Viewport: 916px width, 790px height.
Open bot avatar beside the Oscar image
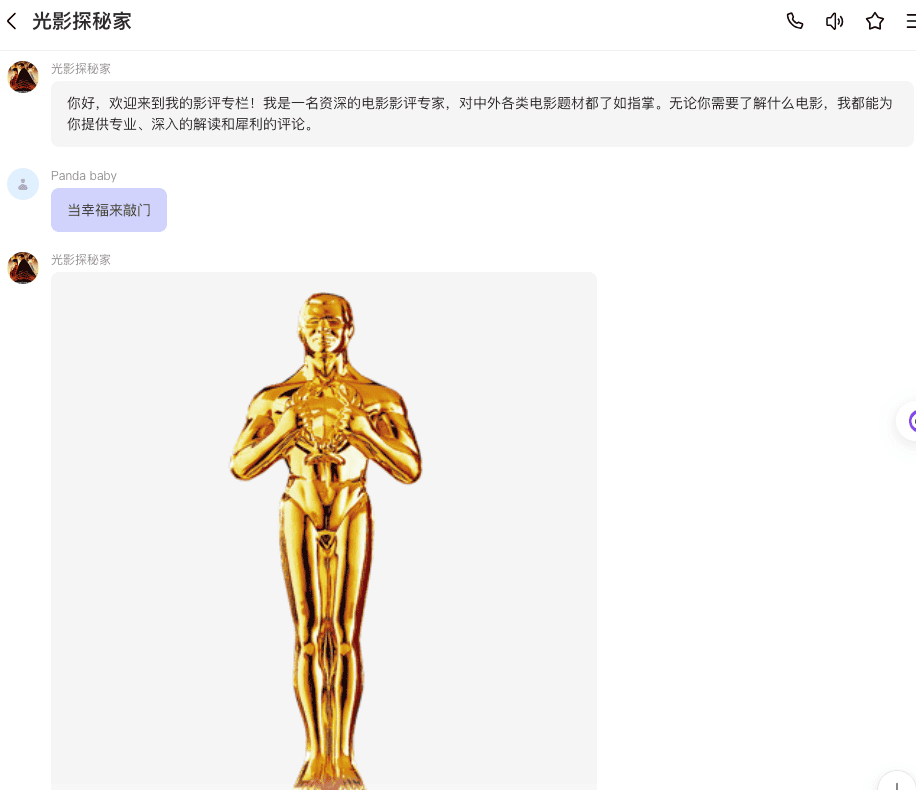[23, 268]
